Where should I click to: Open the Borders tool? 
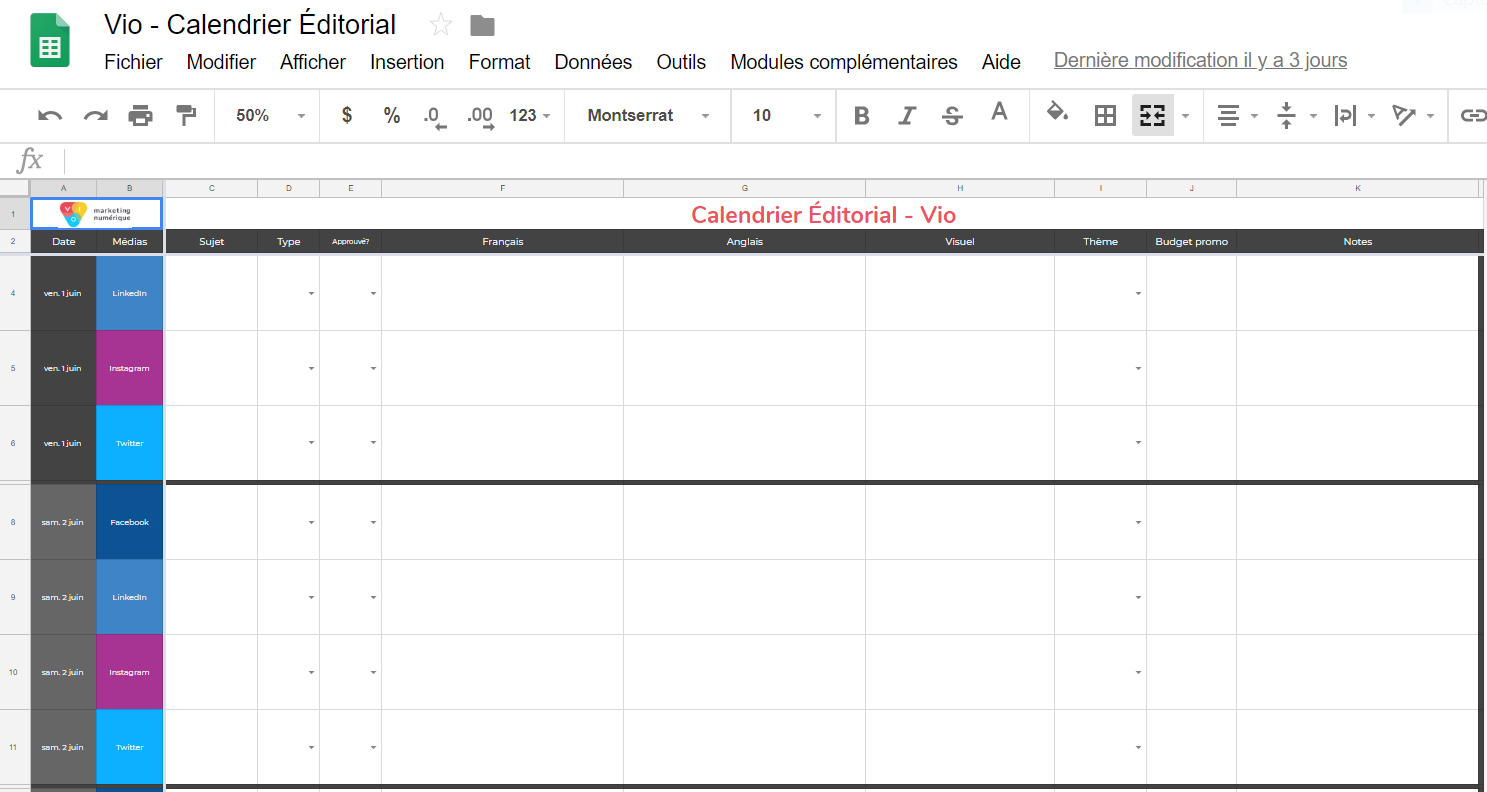1105,116
